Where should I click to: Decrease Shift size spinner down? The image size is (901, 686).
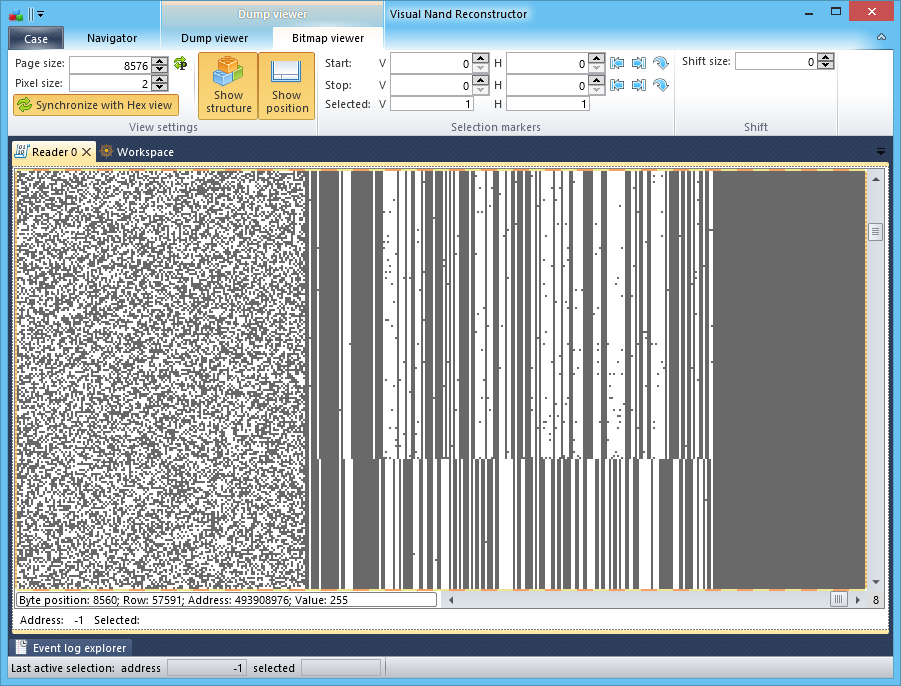[826, 65]
